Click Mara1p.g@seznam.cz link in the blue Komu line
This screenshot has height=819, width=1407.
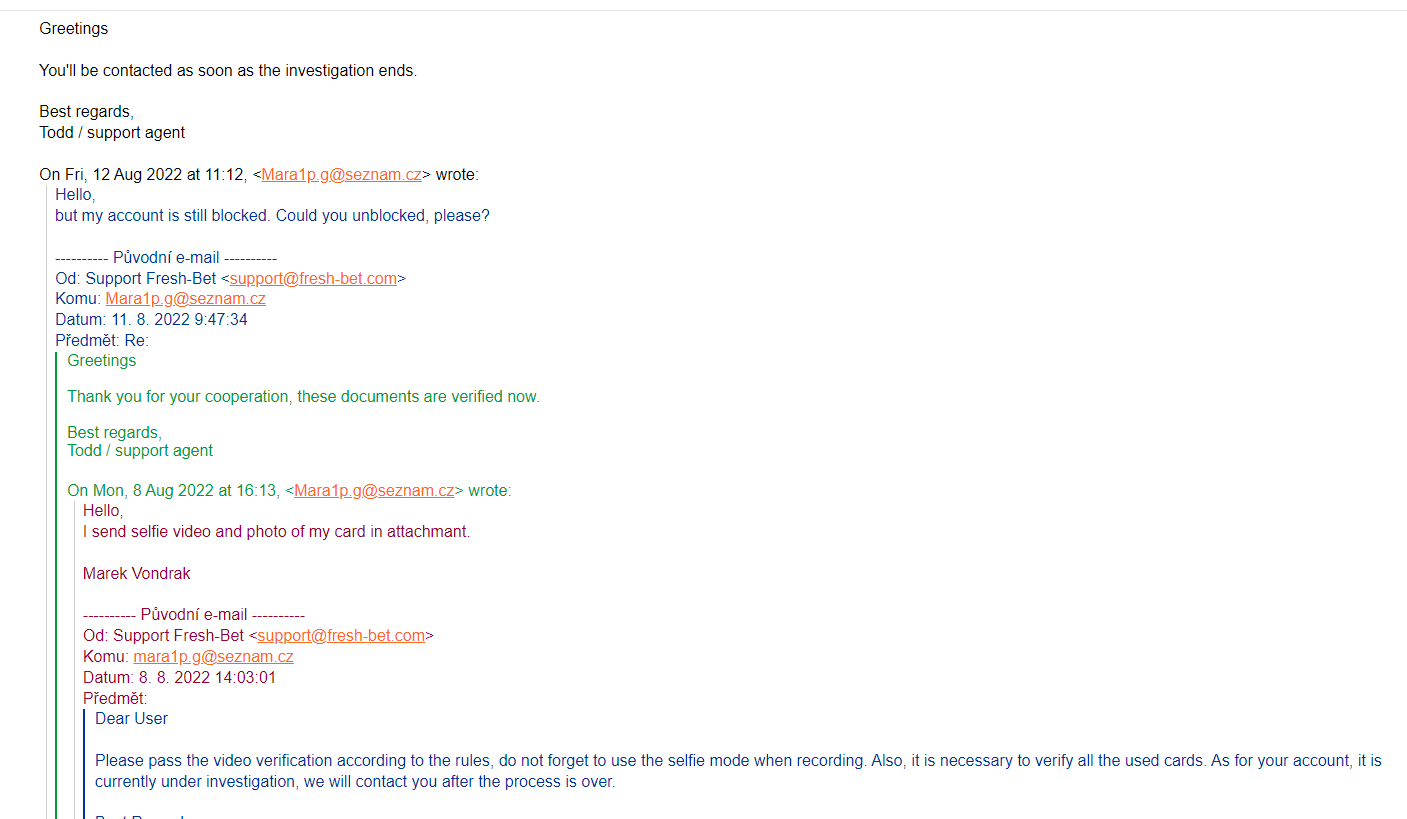(x=185, y=298)
